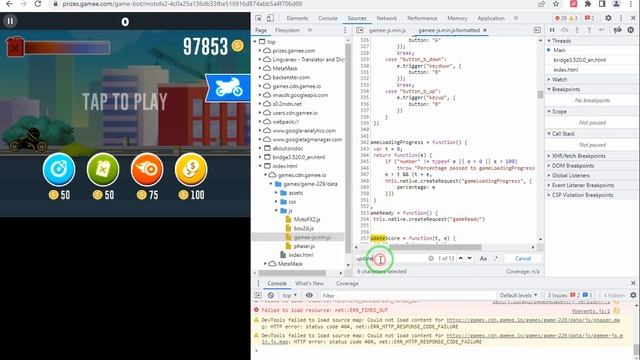Hide the navigator sidebar icon
The image size is (640, 360).
pyautogui.click(x=360, y=30)
